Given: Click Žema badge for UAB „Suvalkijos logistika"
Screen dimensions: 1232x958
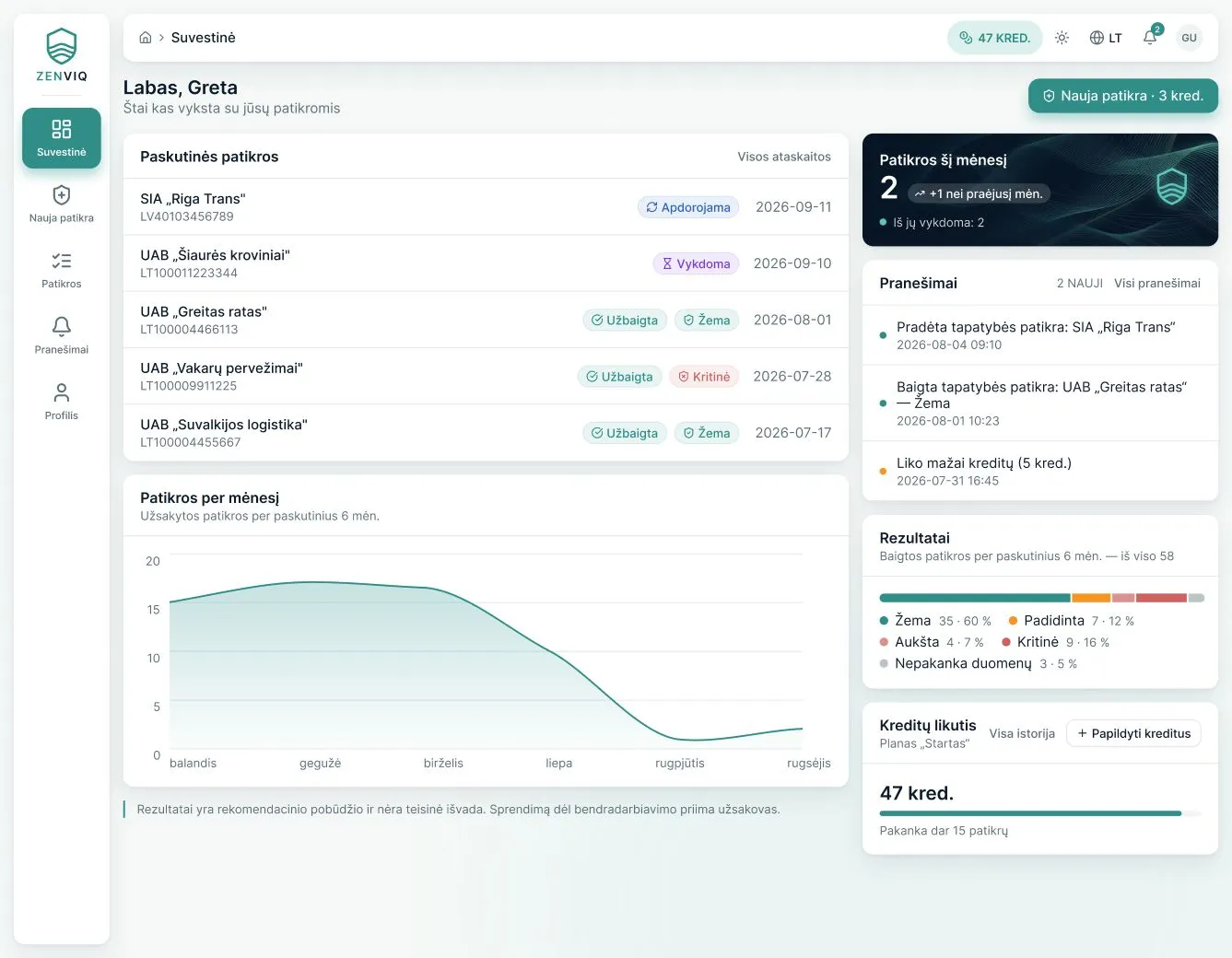Looking at the screenshot, I should point(707,433).
